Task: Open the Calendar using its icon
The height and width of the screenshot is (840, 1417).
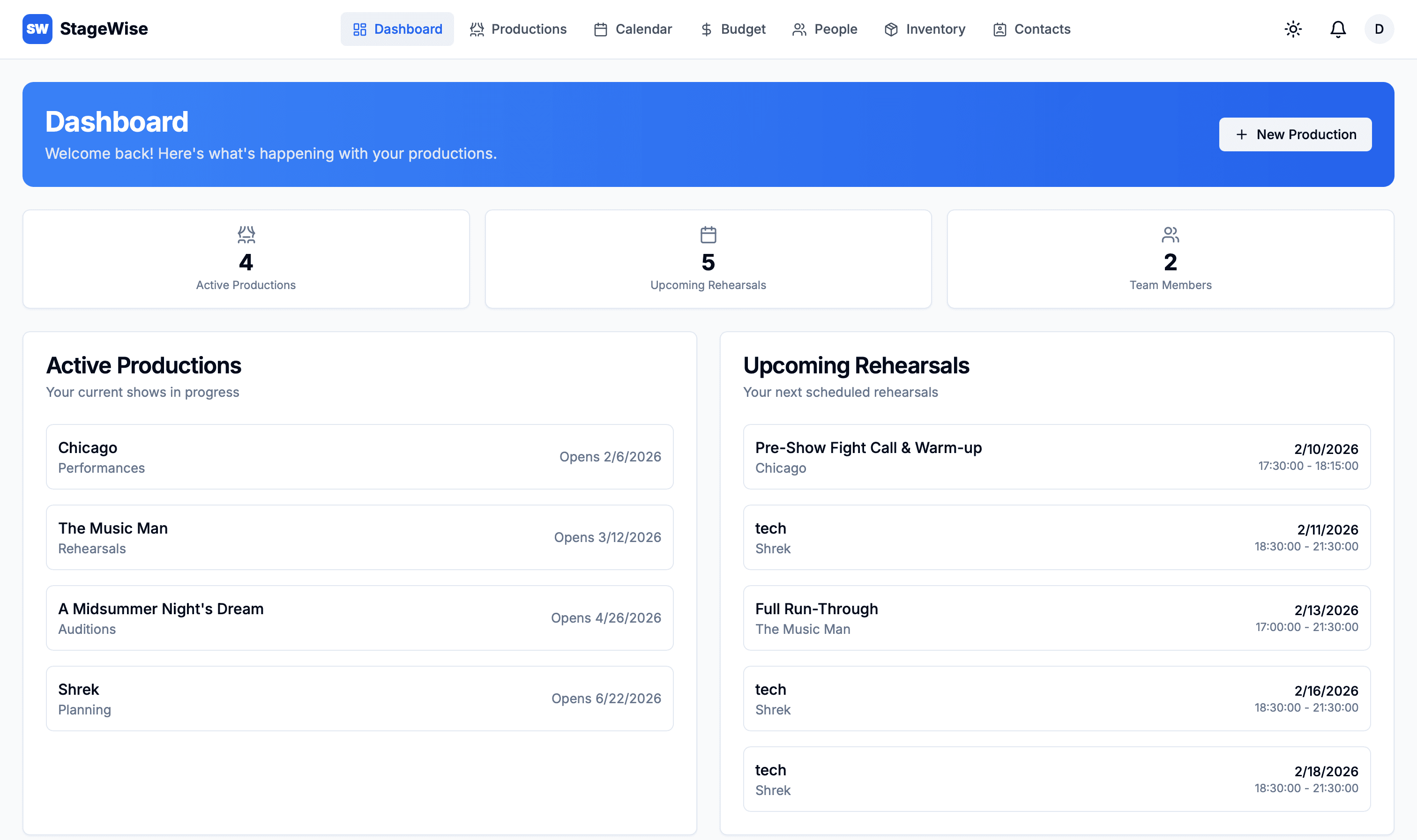Action: tap(601, 29)
